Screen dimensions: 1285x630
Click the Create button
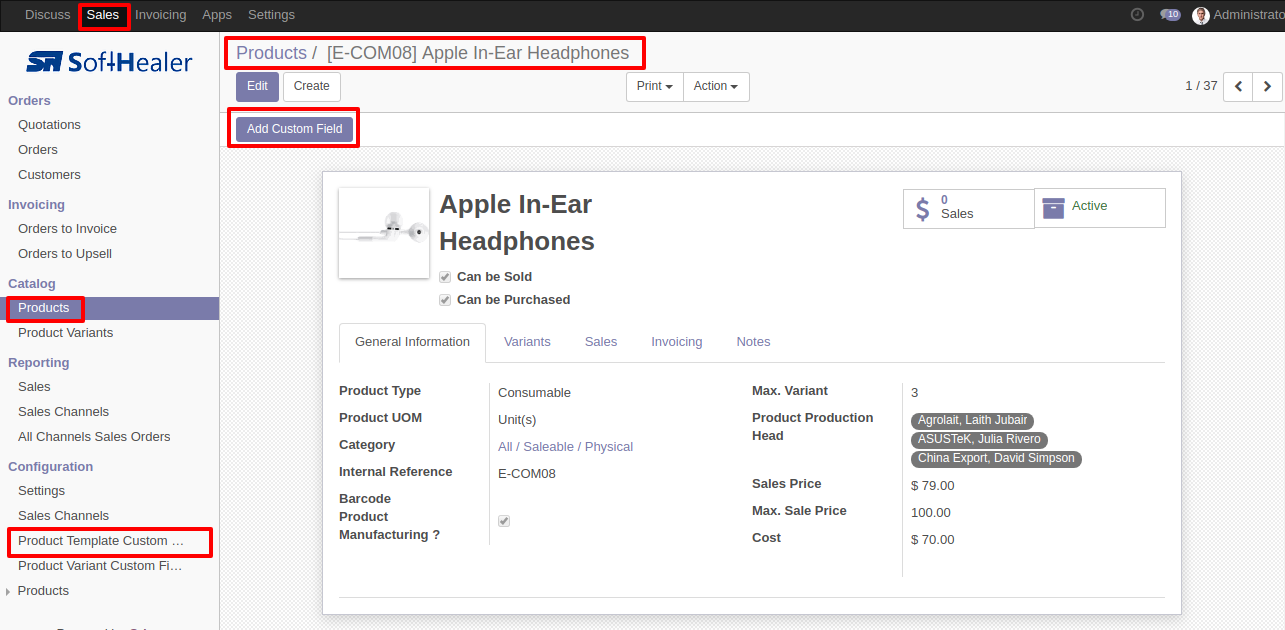[312, 87]
